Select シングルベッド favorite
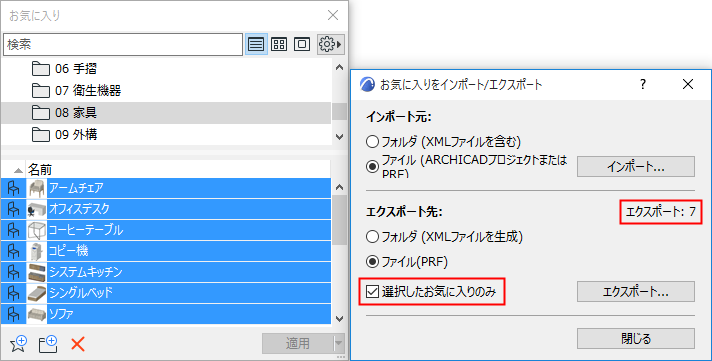712x361 pixels. click(166, 293)
